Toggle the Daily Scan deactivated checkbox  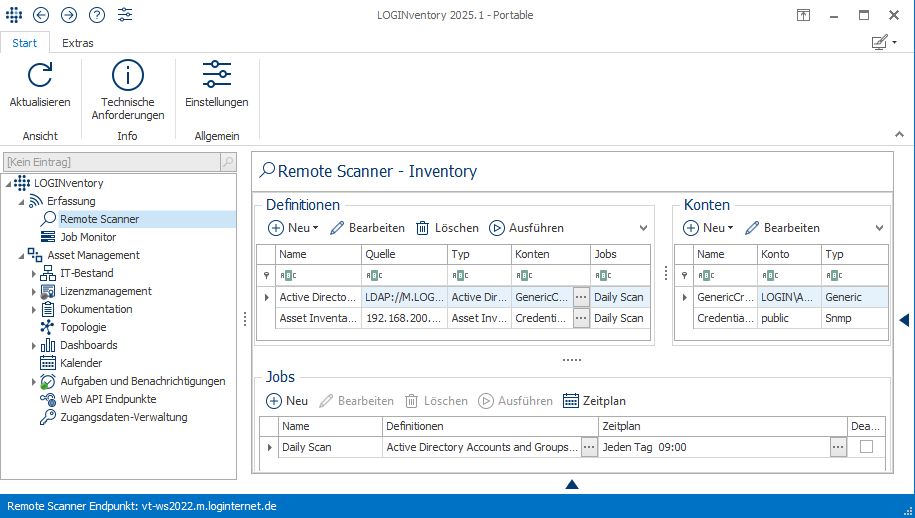866,447
